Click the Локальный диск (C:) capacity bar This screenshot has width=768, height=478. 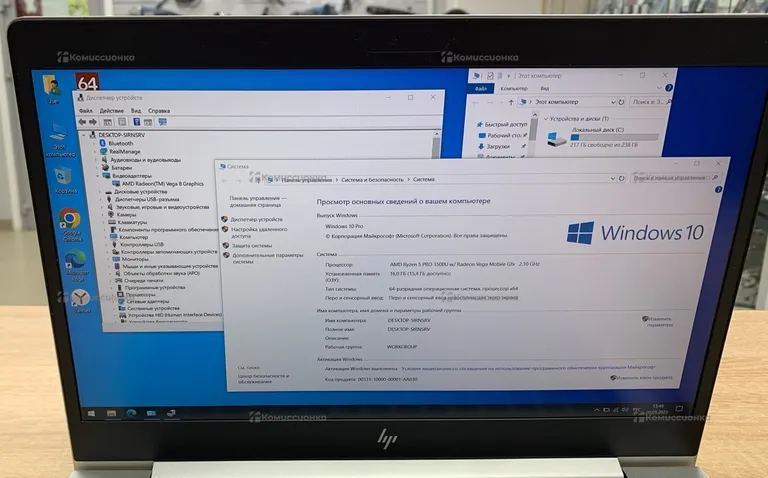pos(615,137)
